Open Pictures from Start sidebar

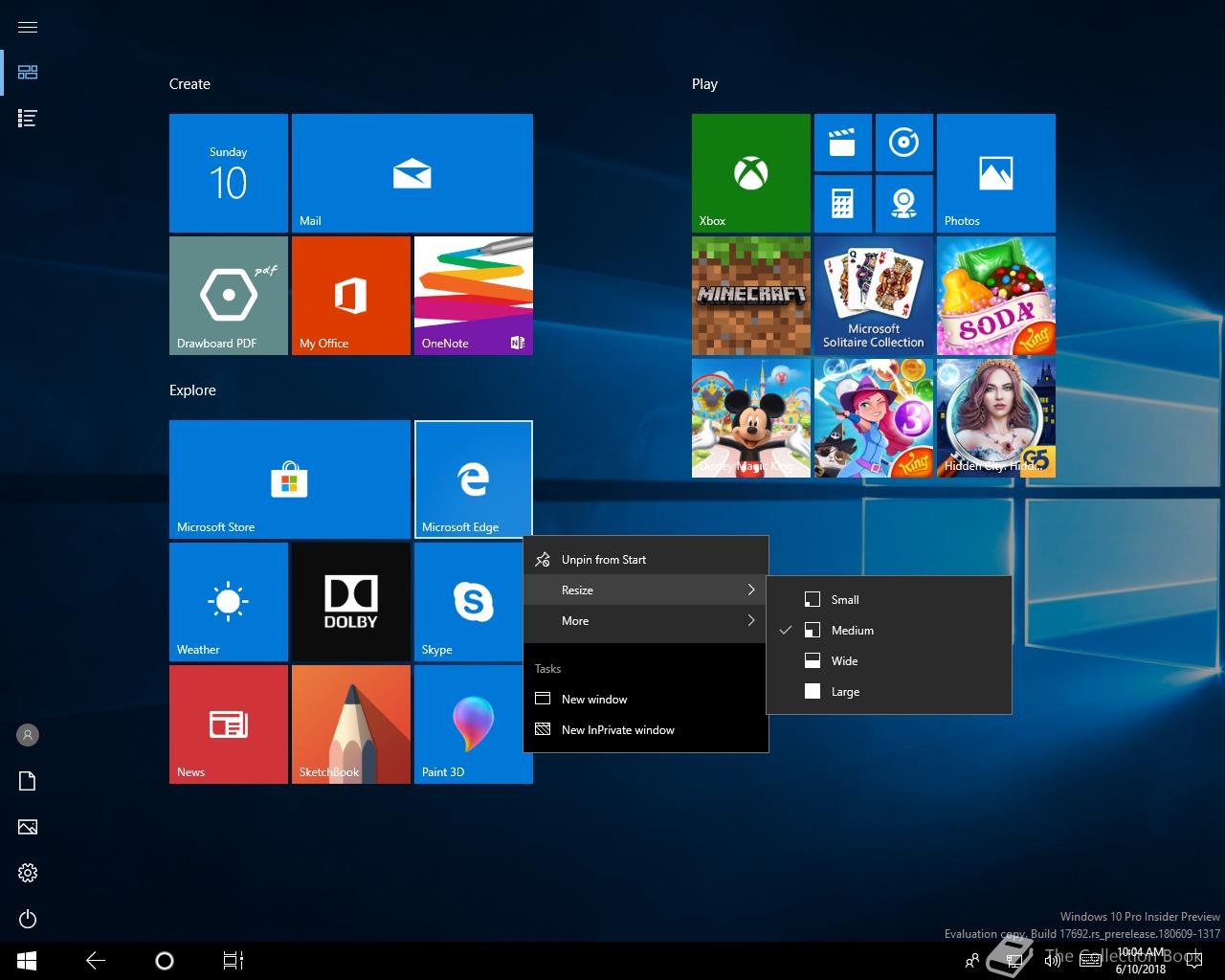28,827
